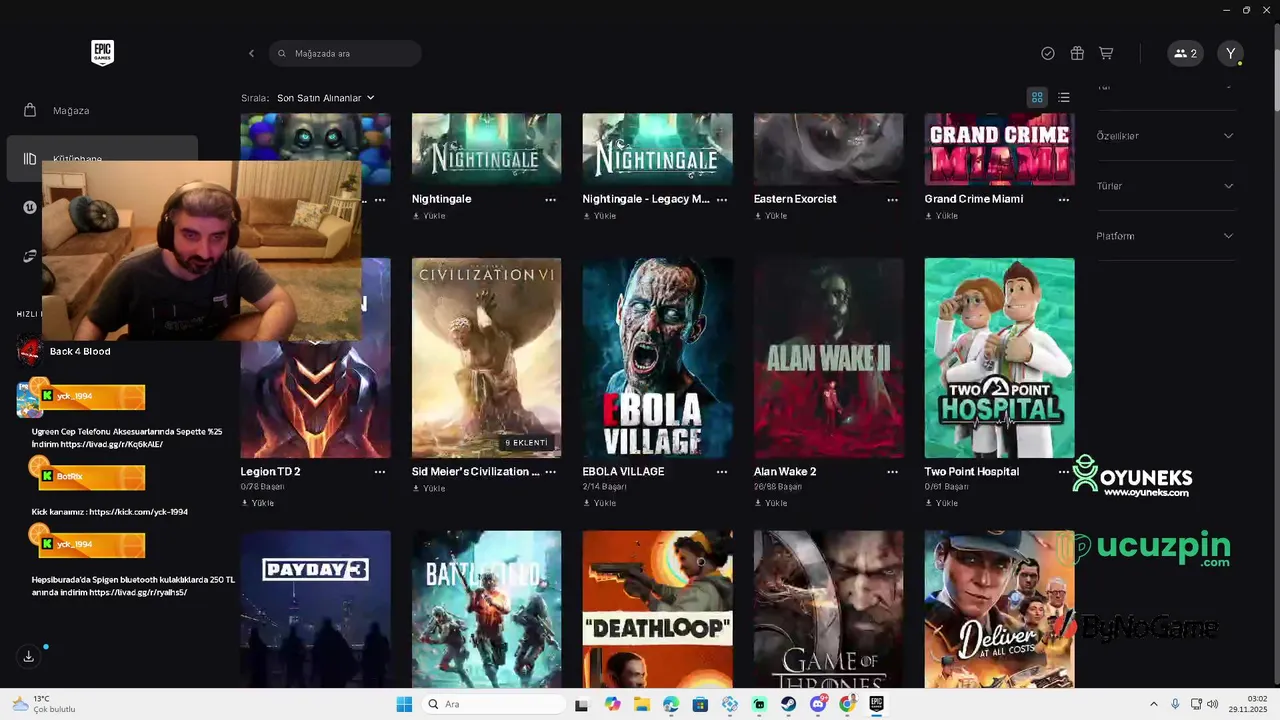Open the Copilot taskbar icon

612,704
